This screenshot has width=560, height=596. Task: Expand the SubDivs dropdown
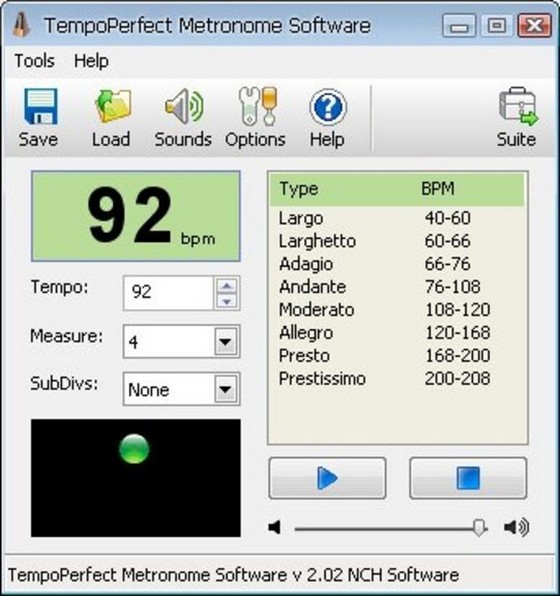tap(225, 389)
